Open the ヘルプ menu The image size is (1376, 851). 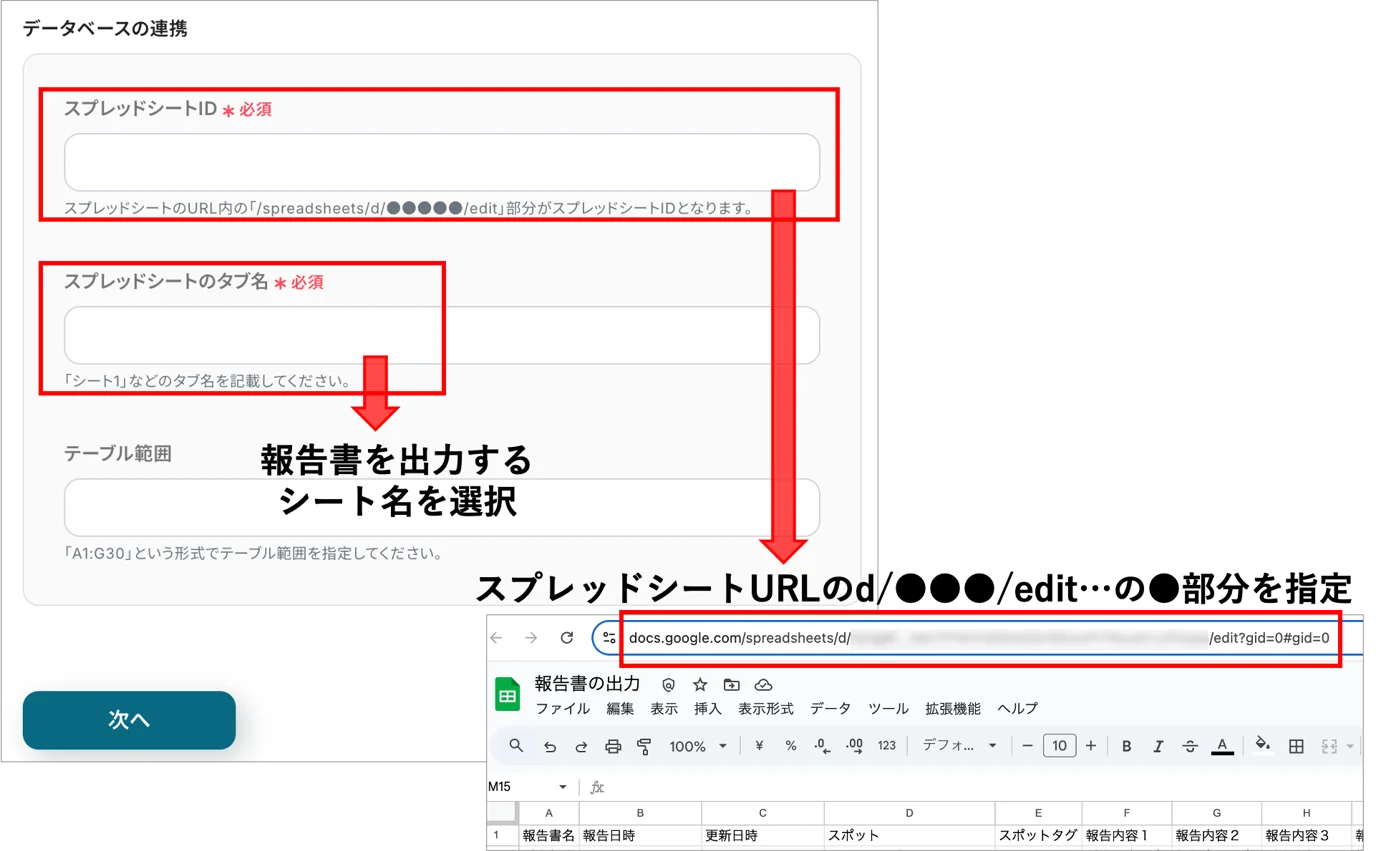[1017, 708]
